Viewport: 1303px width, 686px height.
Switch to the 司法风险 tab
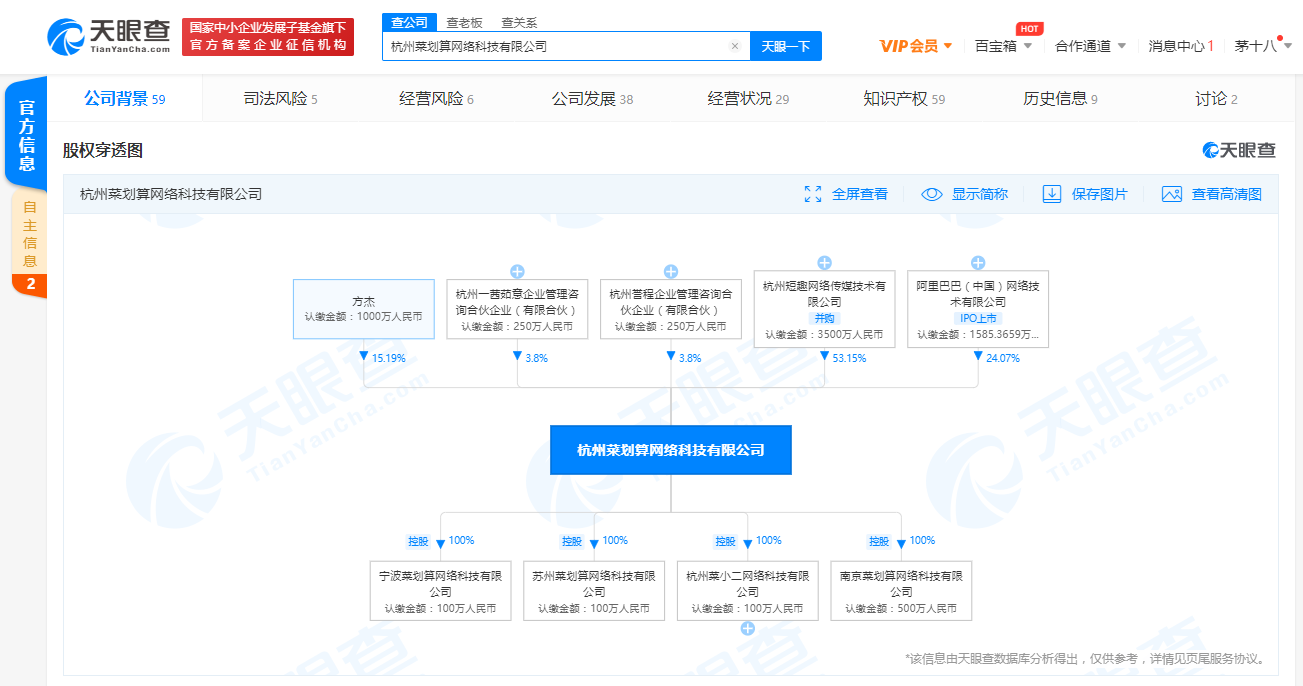click(280, 99)
